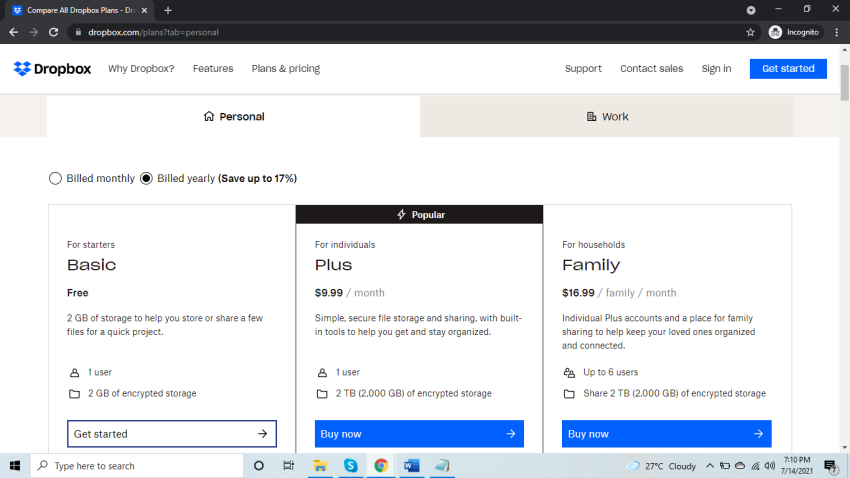
Task: Open Windows Start menu
Action: [x=15, y=466]
